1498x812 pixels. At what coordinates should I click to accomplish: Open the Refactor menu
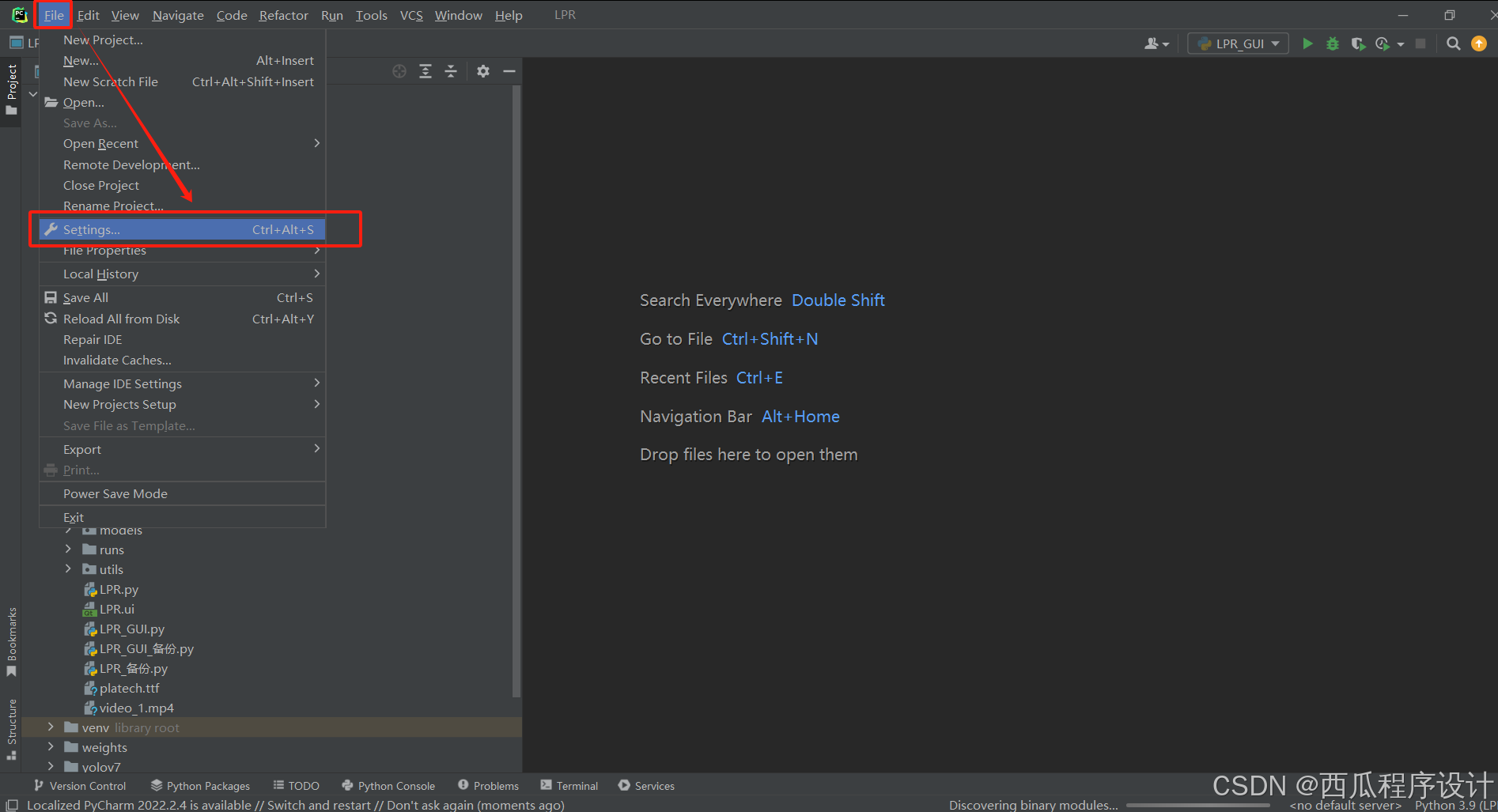click(x=283, y=15)
